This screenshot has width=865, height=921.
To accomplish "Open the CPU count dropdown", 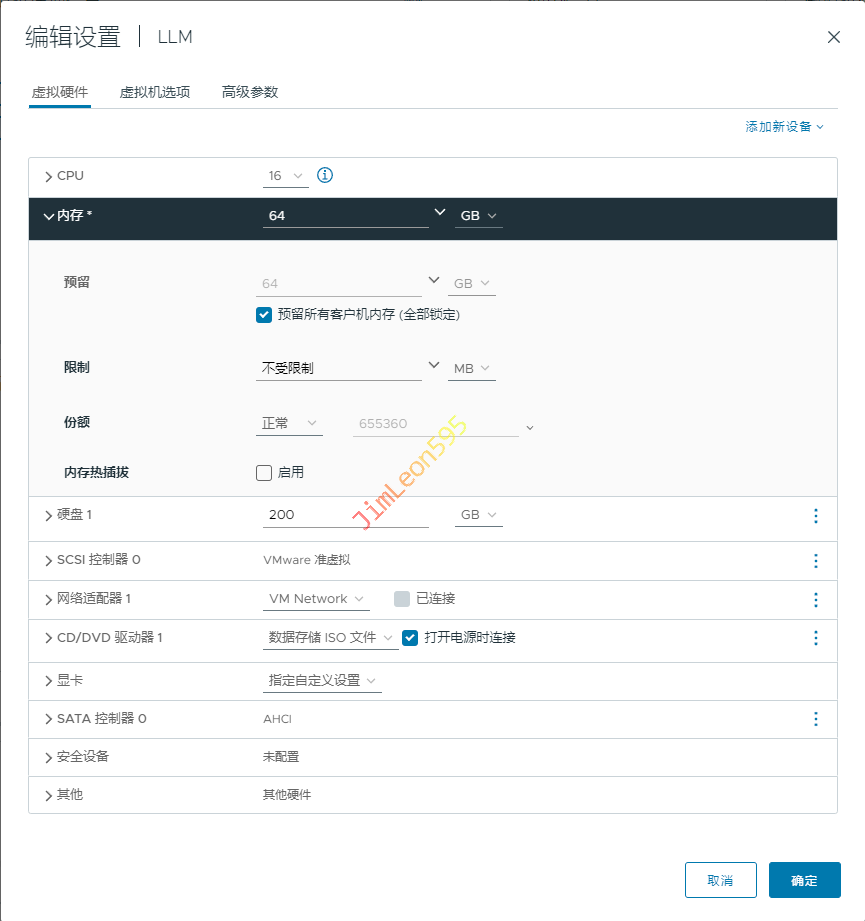I will pyautogui.click(x=286, y=176).
